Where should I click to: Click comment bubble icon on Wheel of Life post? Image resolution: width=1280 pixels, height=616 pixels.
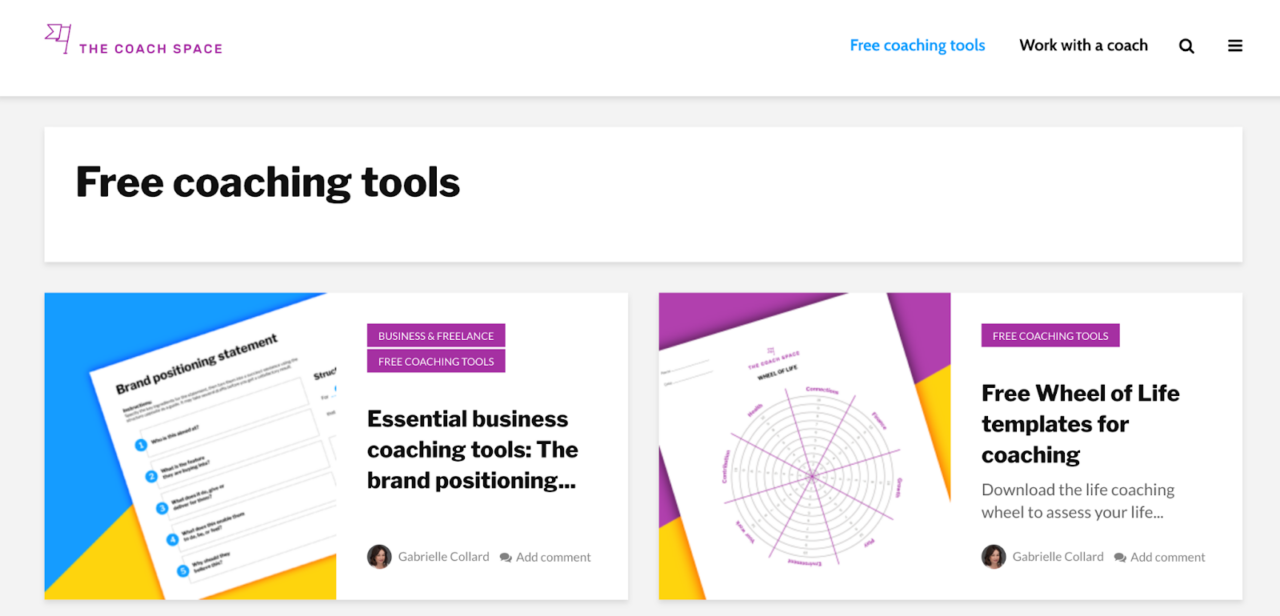[1120, 558]
